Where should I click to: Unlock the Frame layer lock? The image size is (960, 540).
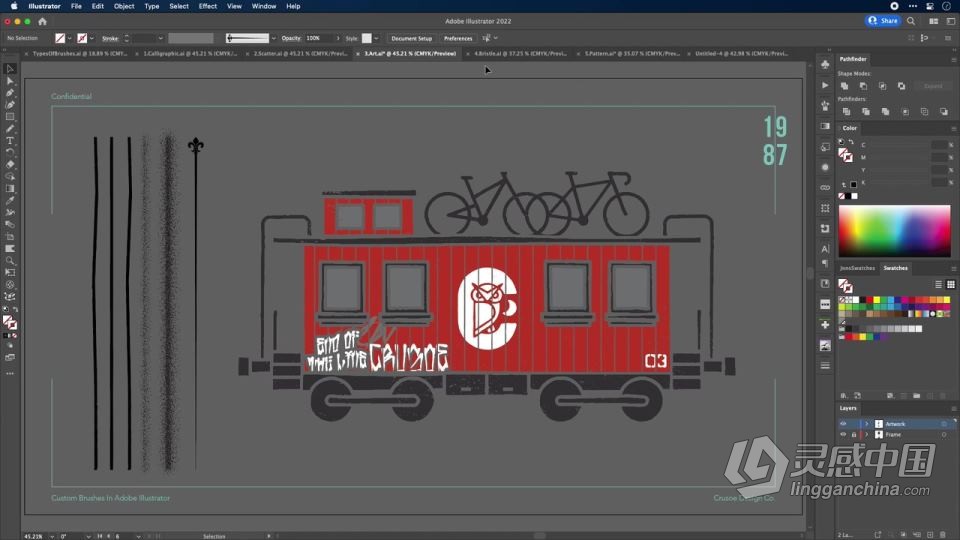853,435
